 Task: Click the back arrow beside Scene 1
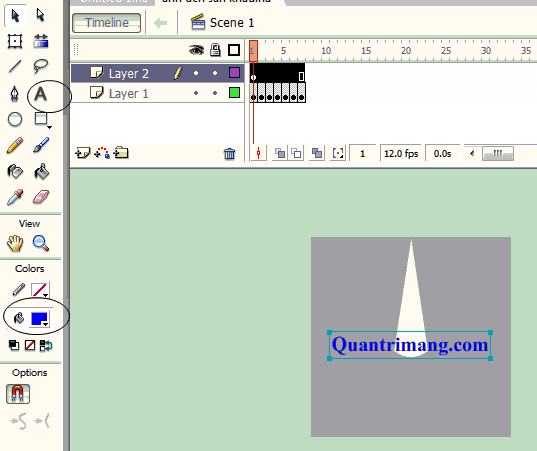161,23
